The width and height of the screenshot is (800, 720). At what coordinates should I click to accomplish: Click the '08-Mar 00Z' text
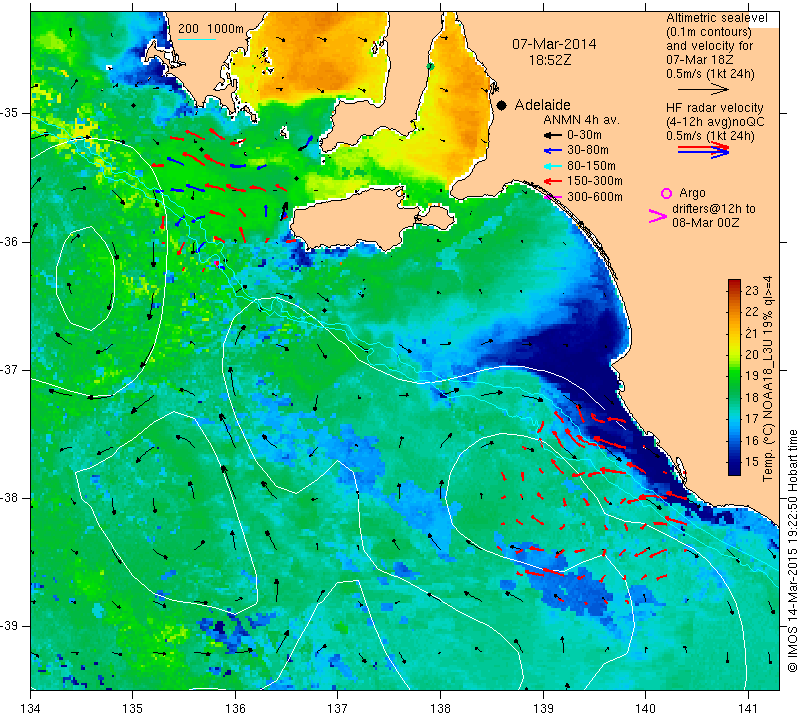(706, 223)
